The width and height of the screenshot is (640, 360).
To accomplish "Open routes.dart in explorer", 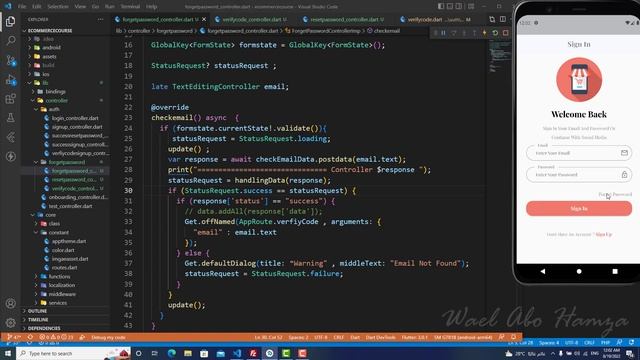I will pos(64,268).
